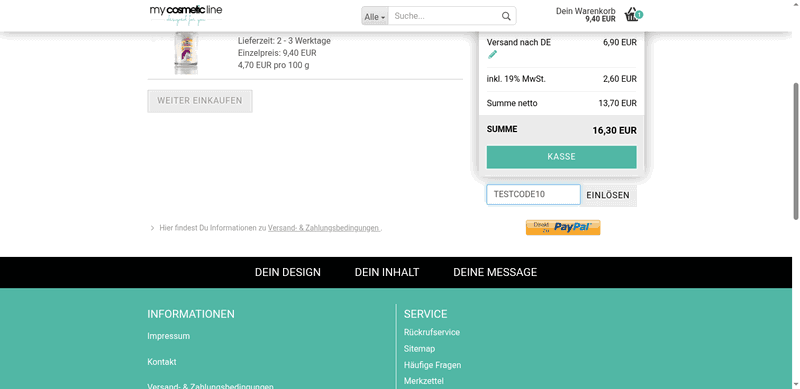Click the Einzelpreis: 9,40 EUR text
The width and height of the screenshot is (800, 389).
click(277, 53)
